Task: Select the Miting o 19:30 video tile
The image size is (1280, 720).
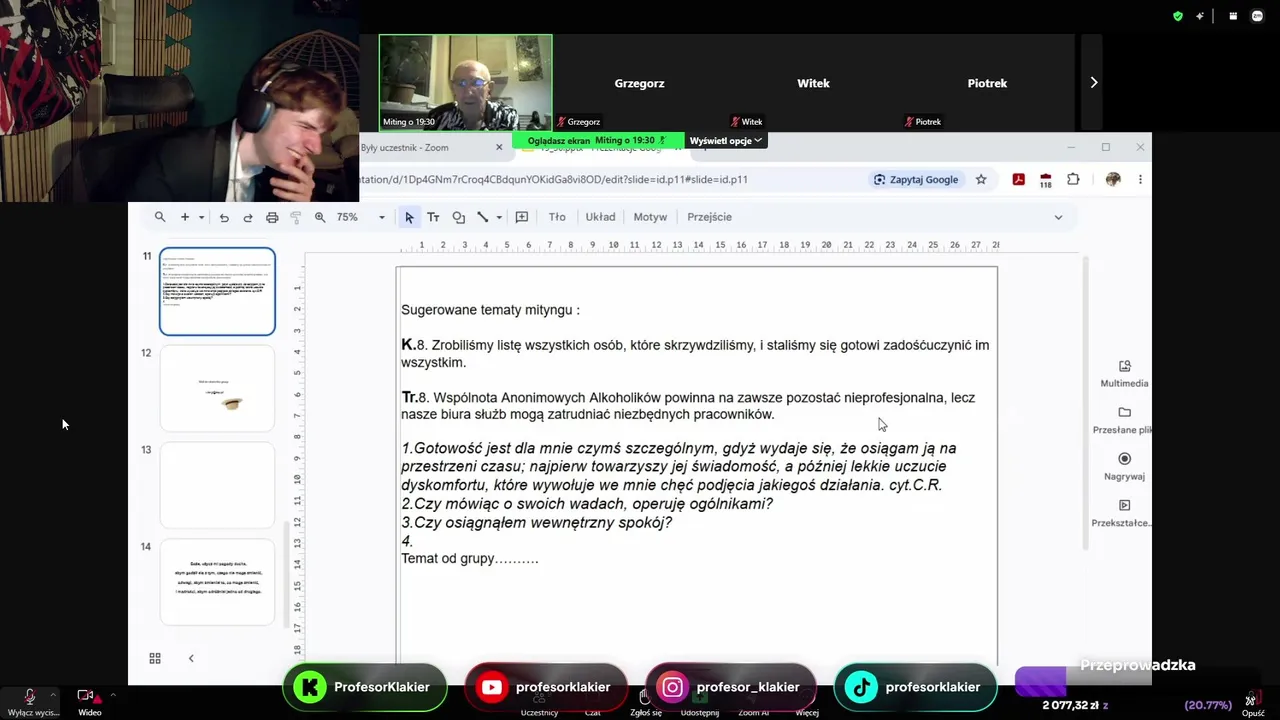Action: coord(465,83)
